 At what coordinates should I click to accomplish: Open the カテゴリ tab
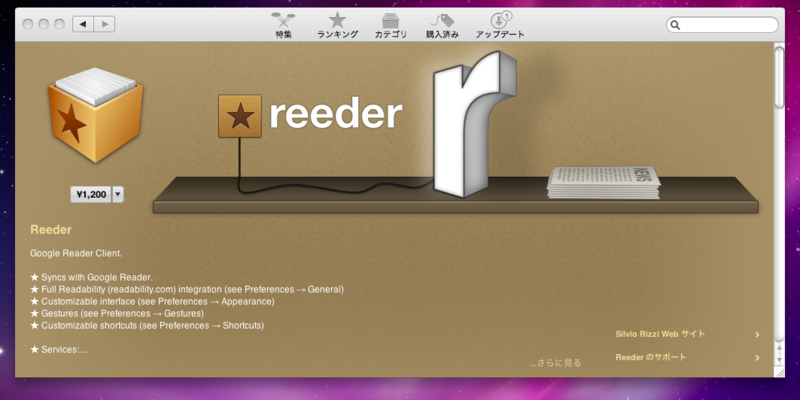[x=391, y=26]
